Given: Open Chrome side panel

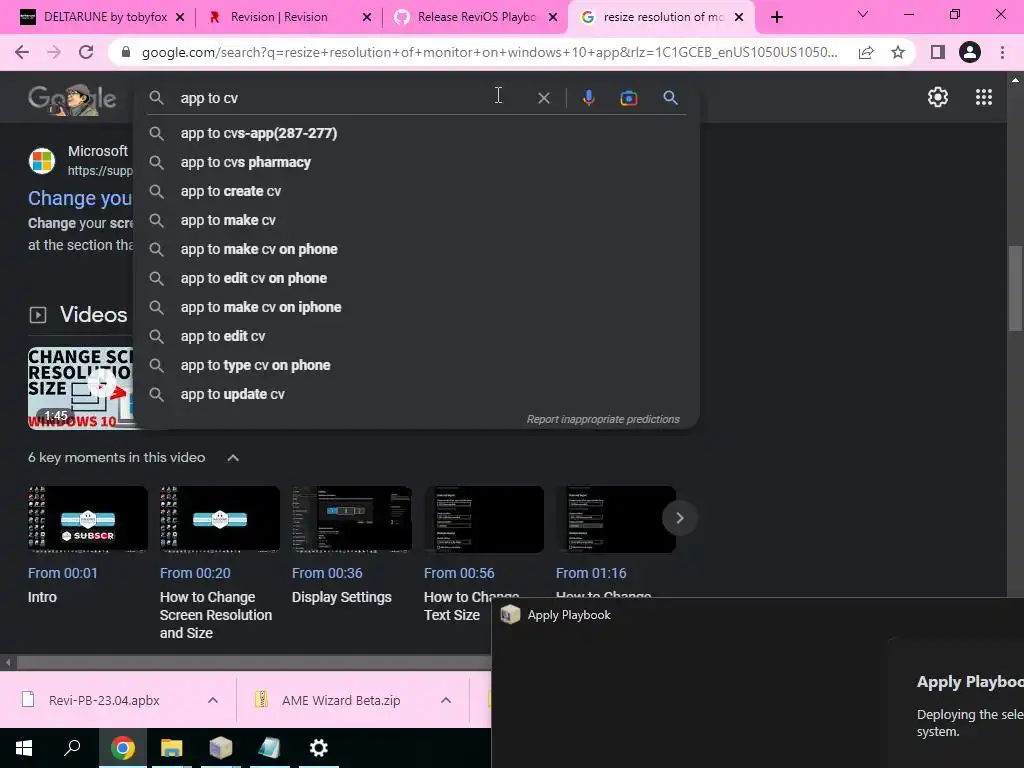Looking at the screenshot, I should tap(938, 52).
